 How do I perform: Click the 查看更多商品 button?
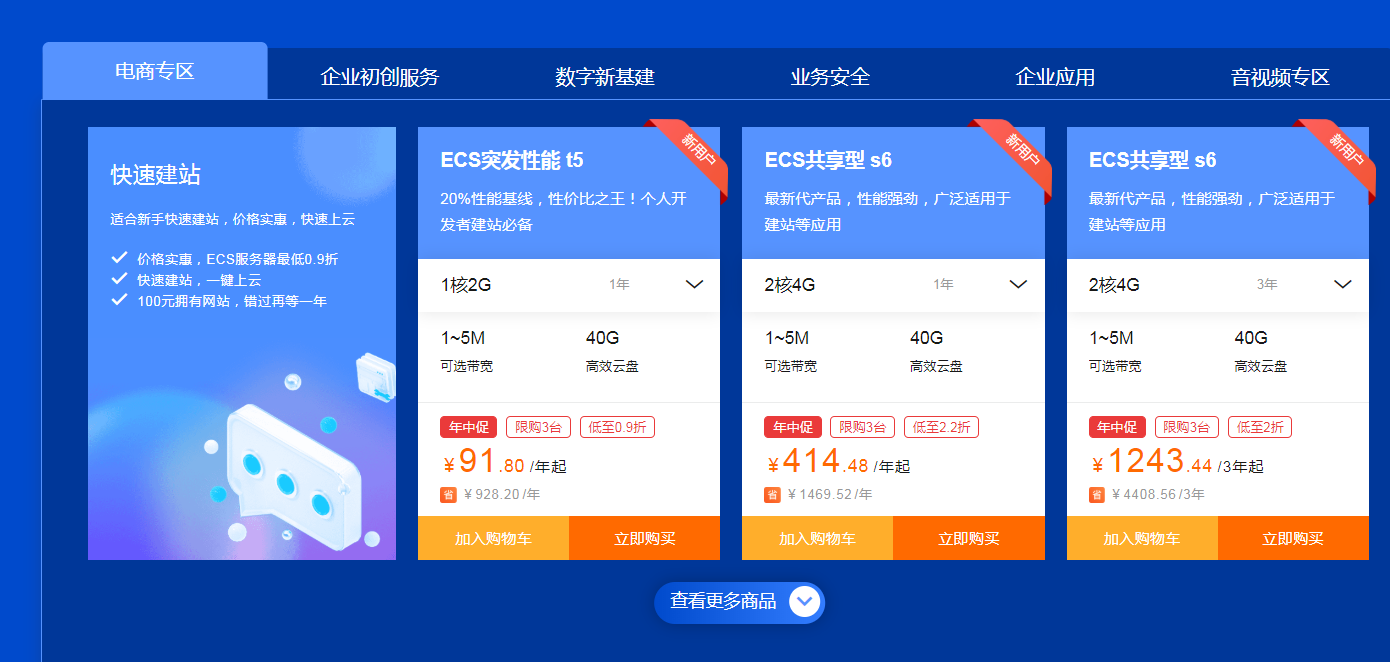pyautogui.click(x=740, y=602)
